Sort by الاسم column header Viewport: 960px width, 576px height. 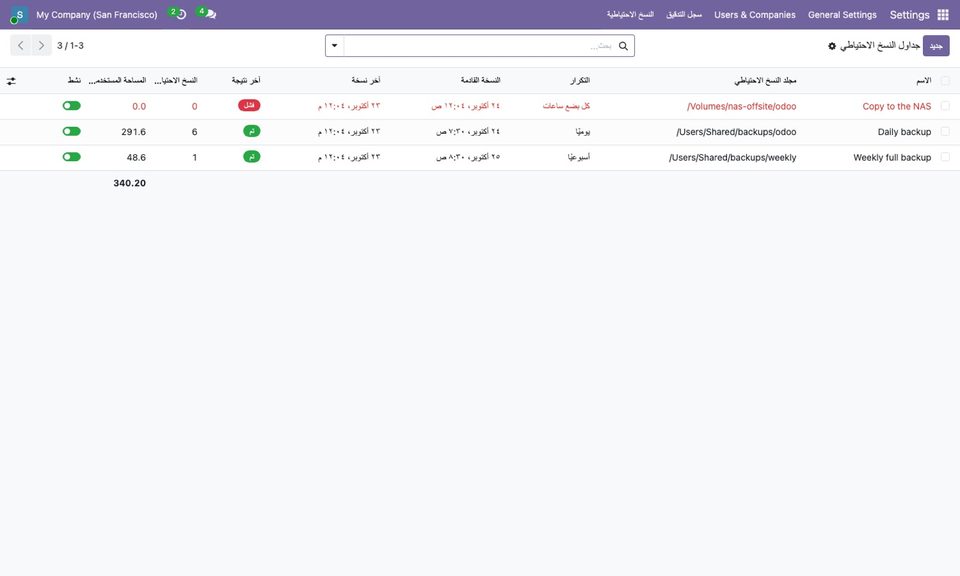click(923, 80)
